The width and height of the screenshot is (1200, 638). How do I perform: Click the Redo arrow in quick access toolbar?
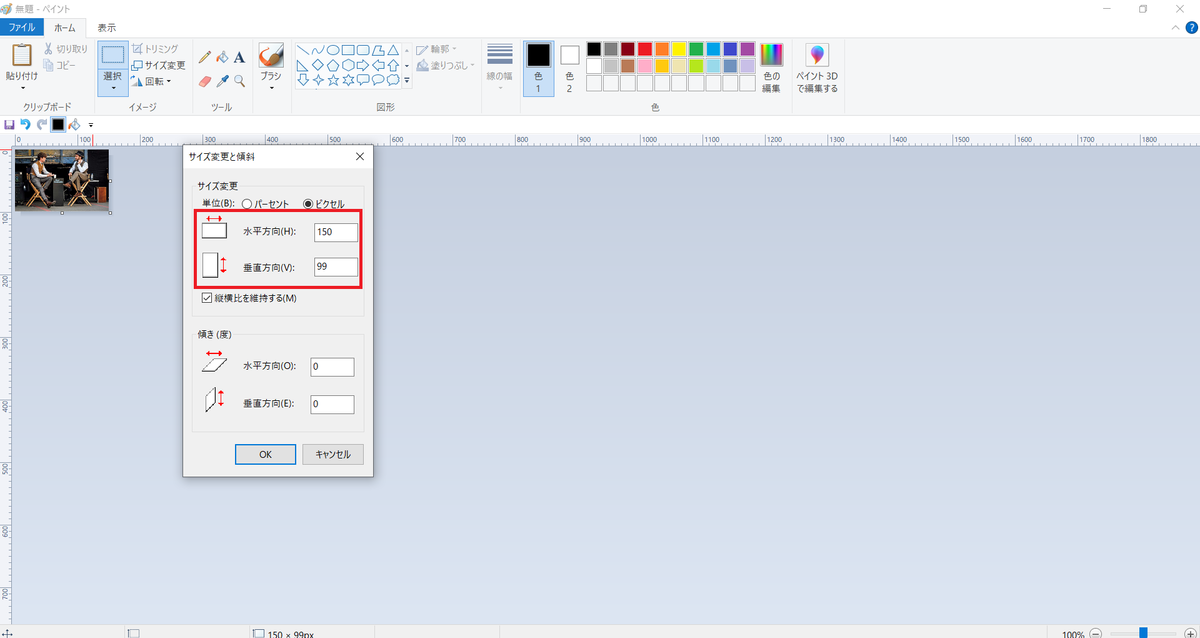[x=42, y=124]
